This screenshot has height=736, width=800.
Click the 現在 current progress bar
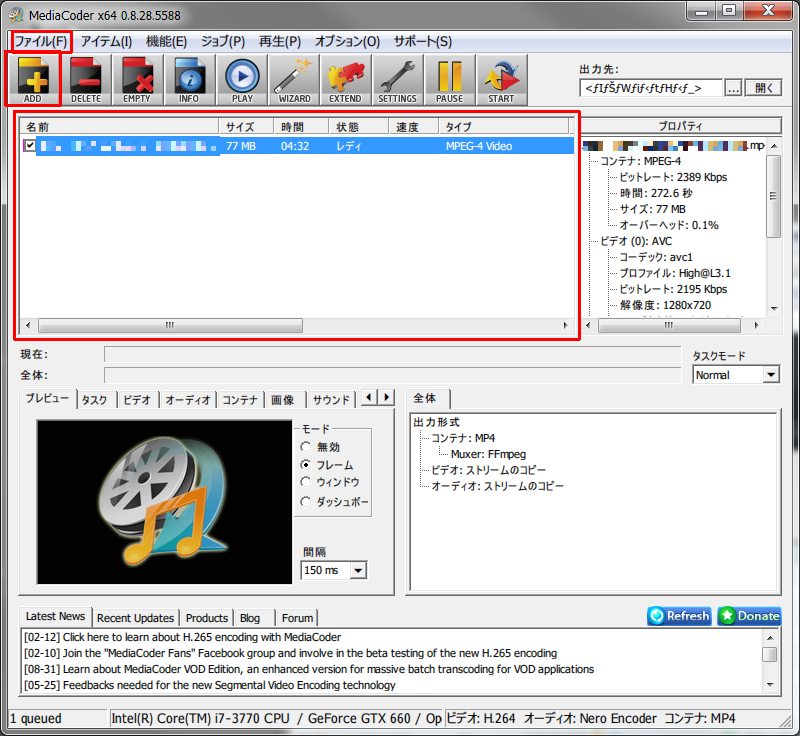click(x=392, y=354)
